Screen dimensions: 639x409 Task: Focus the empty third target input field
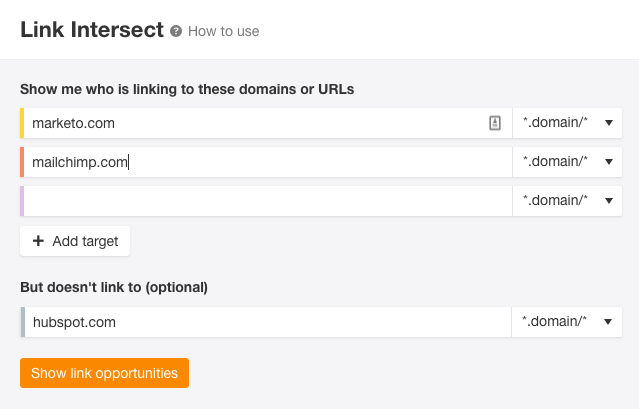coord(268,201)
